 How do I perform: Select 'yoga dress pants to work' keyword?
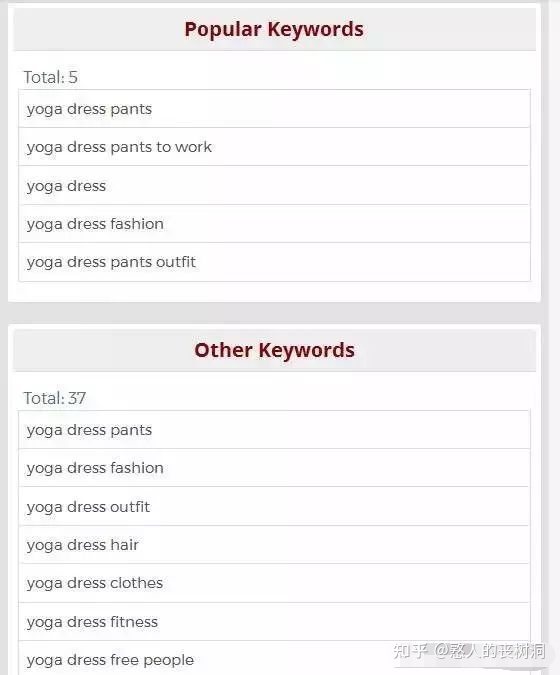275,147
